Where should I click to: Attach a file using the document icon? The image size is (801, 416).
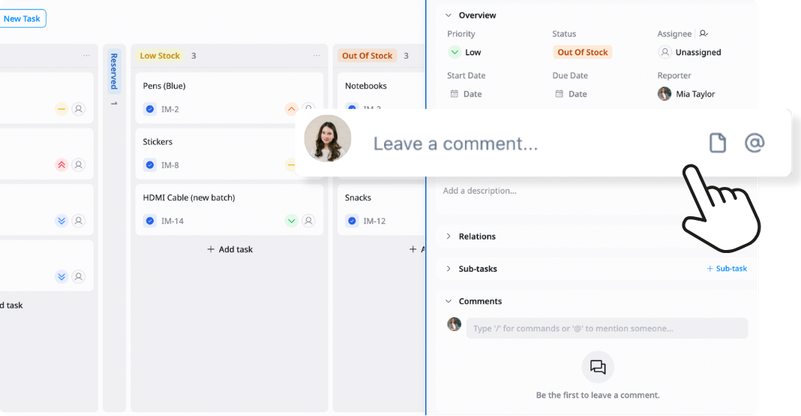[717, 143]
